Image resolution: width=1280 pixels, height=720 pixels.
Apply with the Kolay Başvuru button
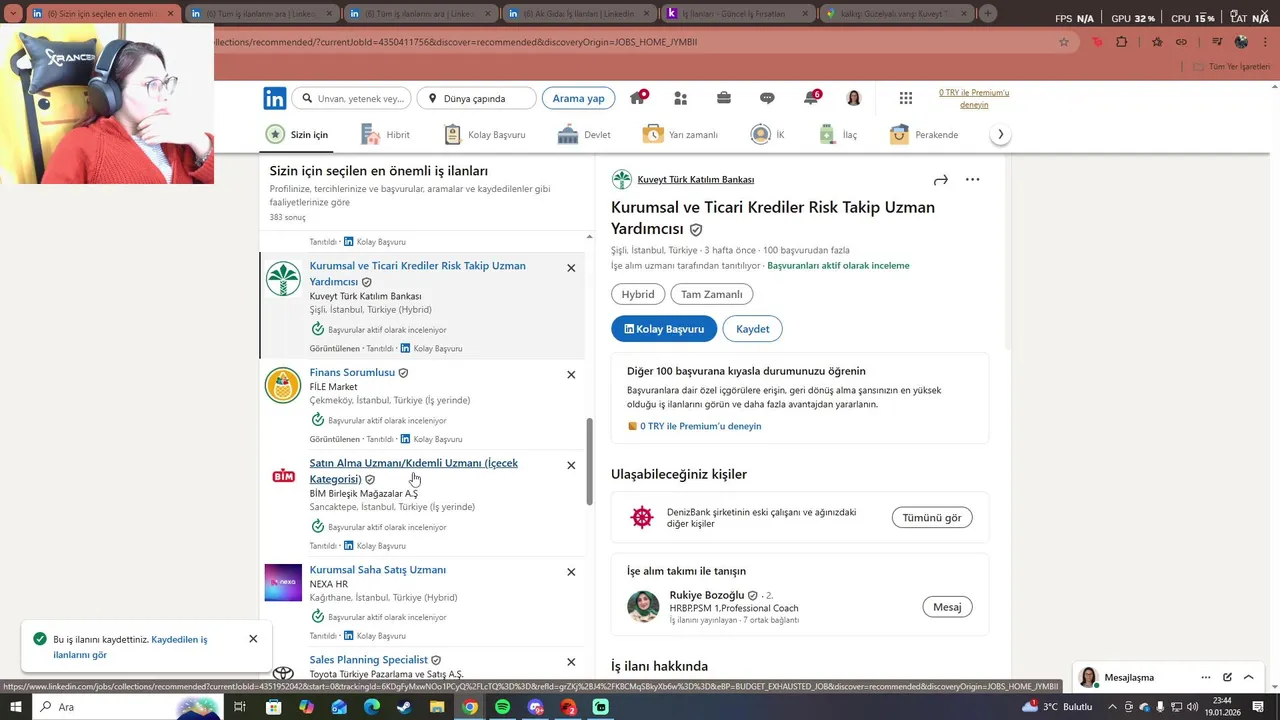coord(664,329)
